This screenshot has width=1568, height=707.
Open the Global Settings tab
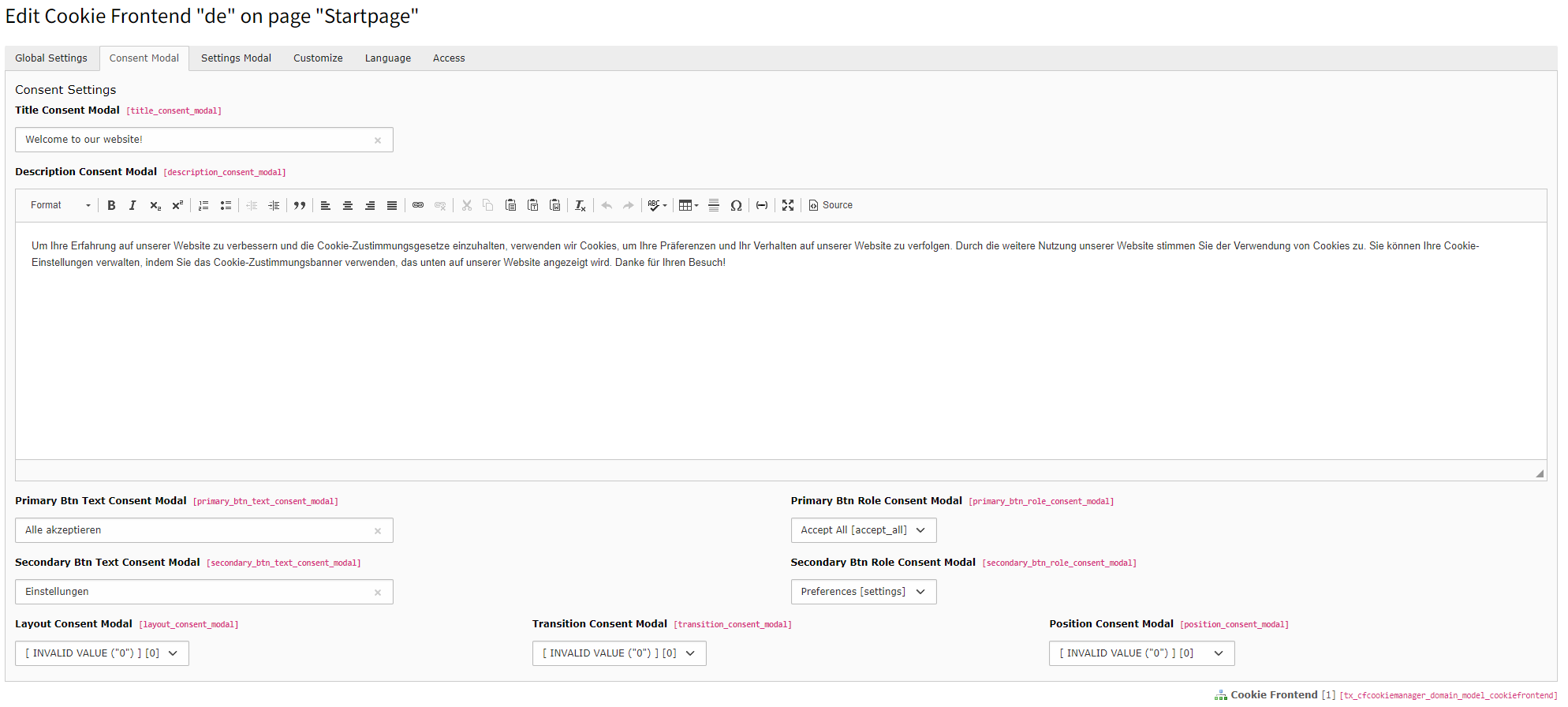(51, 58)
